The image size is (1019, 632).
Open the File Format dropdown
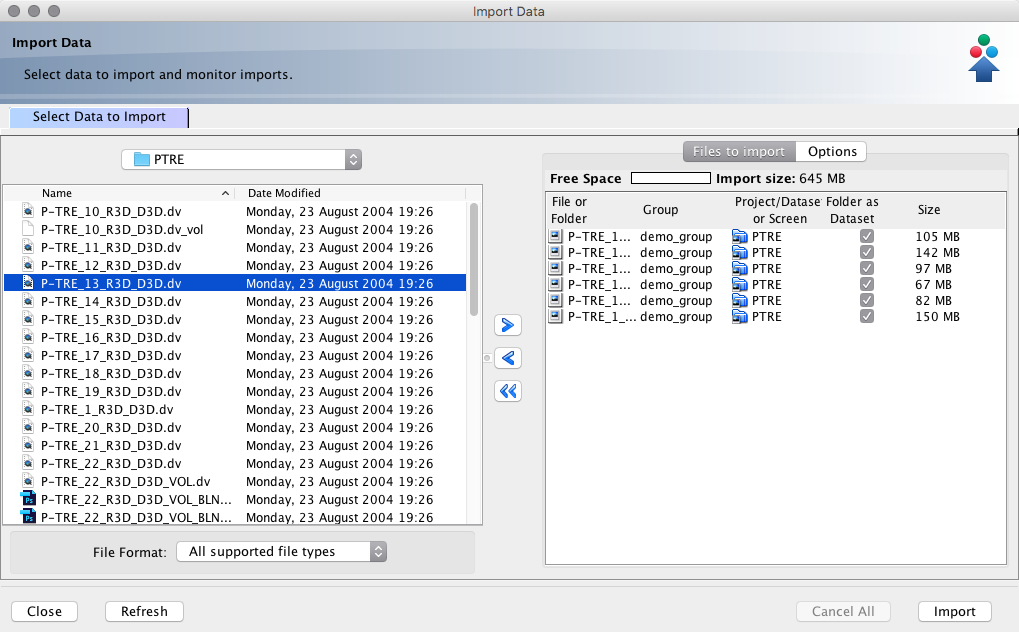(x=281, y=551)
